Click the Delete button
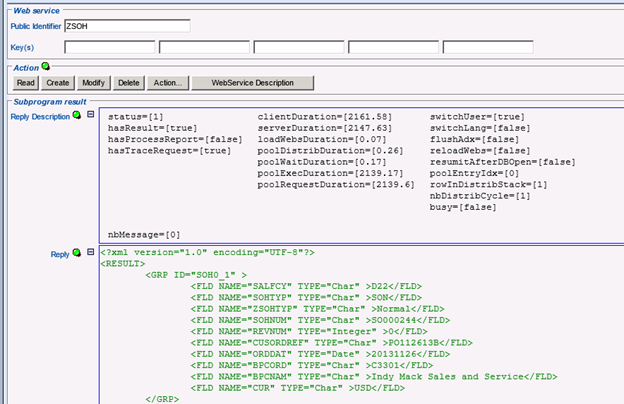The image size is (624, 404). (128, 82)
